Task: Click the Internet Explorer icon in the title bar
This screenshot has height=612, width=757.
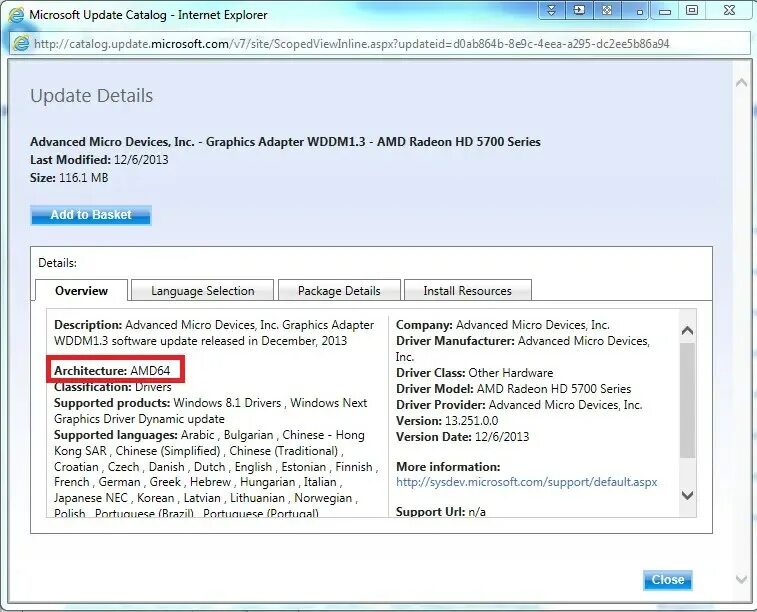Action: 15,15
